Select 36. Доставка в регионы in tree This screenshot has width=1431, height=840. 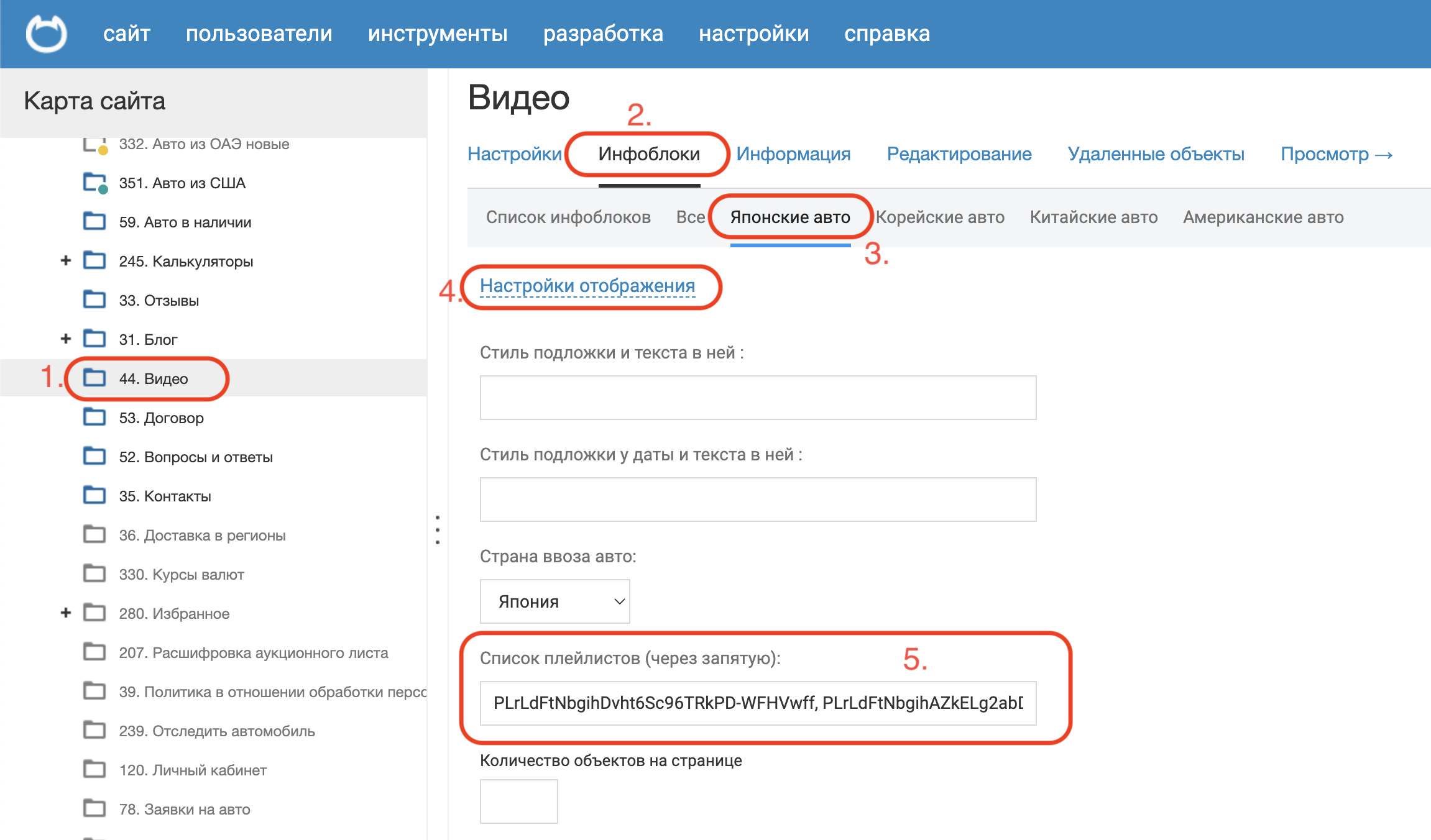pos(202,536)
